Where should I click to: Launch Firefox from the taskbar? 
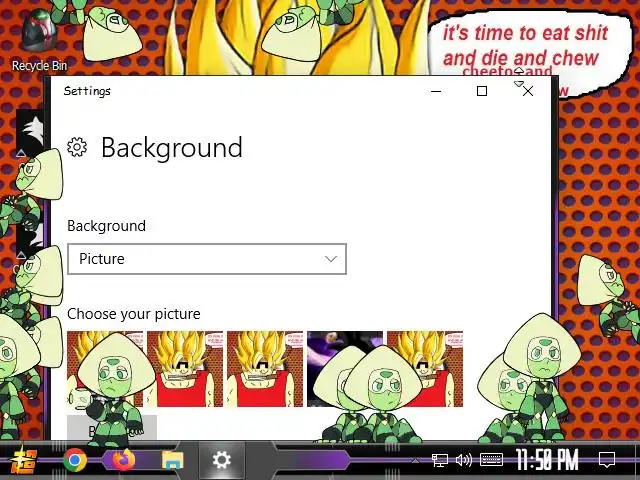pyautogui.click(x=123, y=460)
